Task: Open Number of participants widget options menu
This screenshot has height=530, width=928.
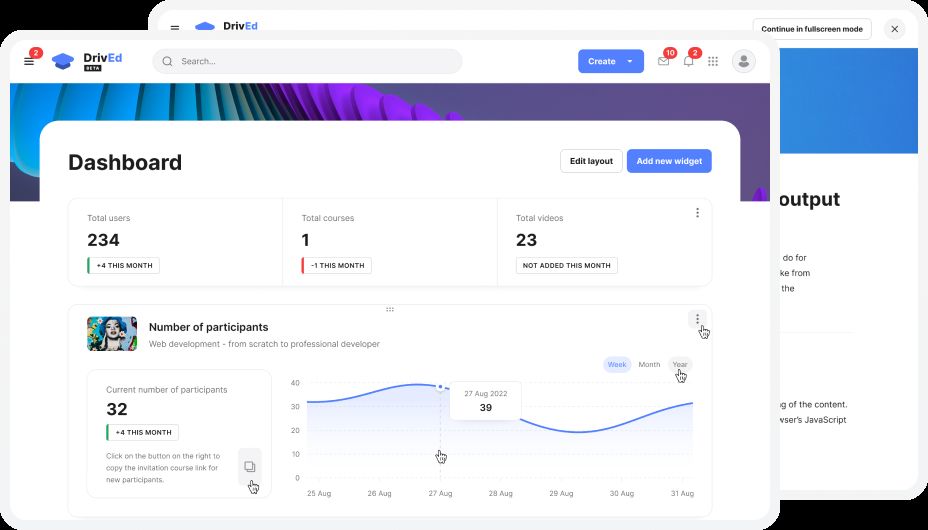Action: point(697,319)
